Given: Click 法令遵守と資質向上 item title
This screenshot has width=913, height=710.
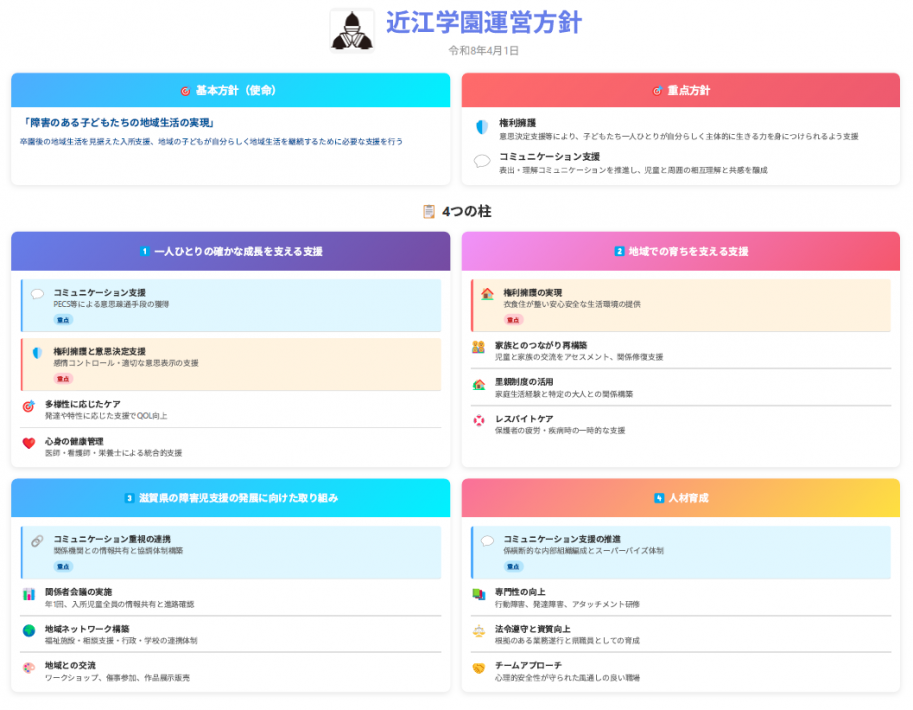Looking at the screenshot, I should coord(533,629).
